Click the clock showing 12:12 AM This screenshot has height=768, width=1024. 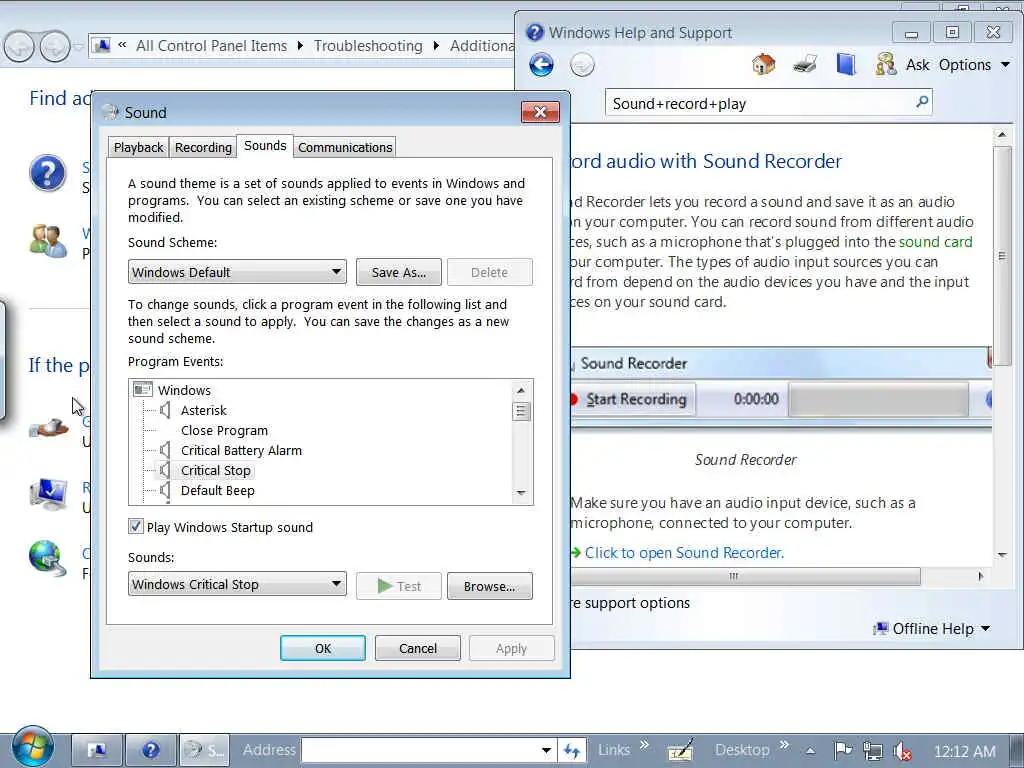coord(965,751)
